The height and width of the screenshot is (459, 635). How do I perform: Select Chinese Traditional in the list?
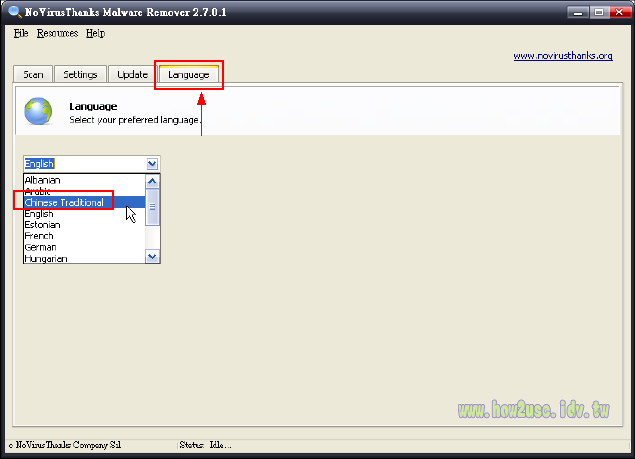64,202
